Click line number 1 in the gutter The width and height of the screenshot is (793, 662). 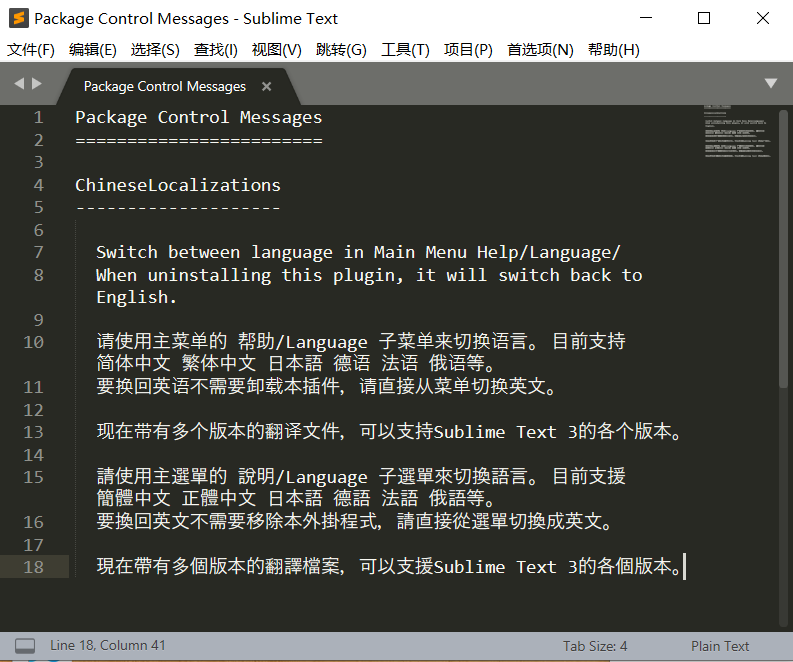coord(38,118)
